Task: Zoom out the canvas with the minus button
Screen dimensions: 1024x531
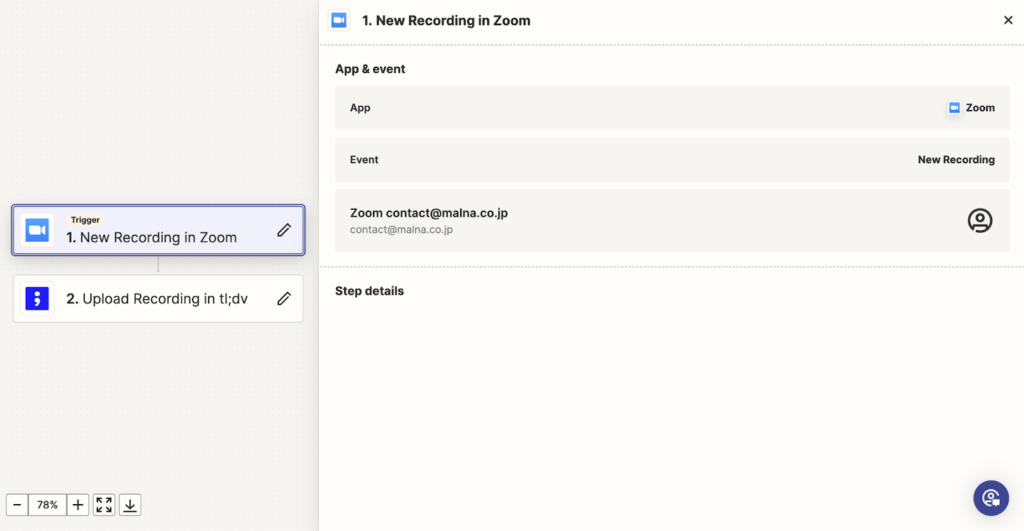Action: pyautogui.click(x=17, y=505)
